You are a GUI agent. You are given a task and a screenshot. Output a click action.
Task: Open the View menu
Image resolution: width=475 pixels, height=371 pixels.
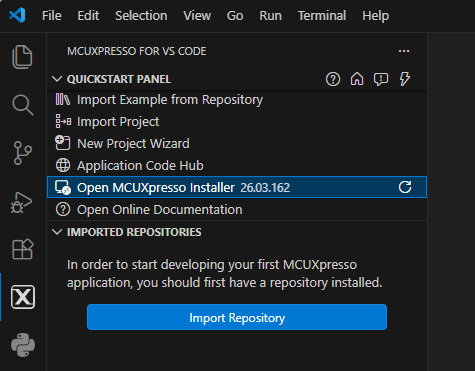click(x=197, y=16)
